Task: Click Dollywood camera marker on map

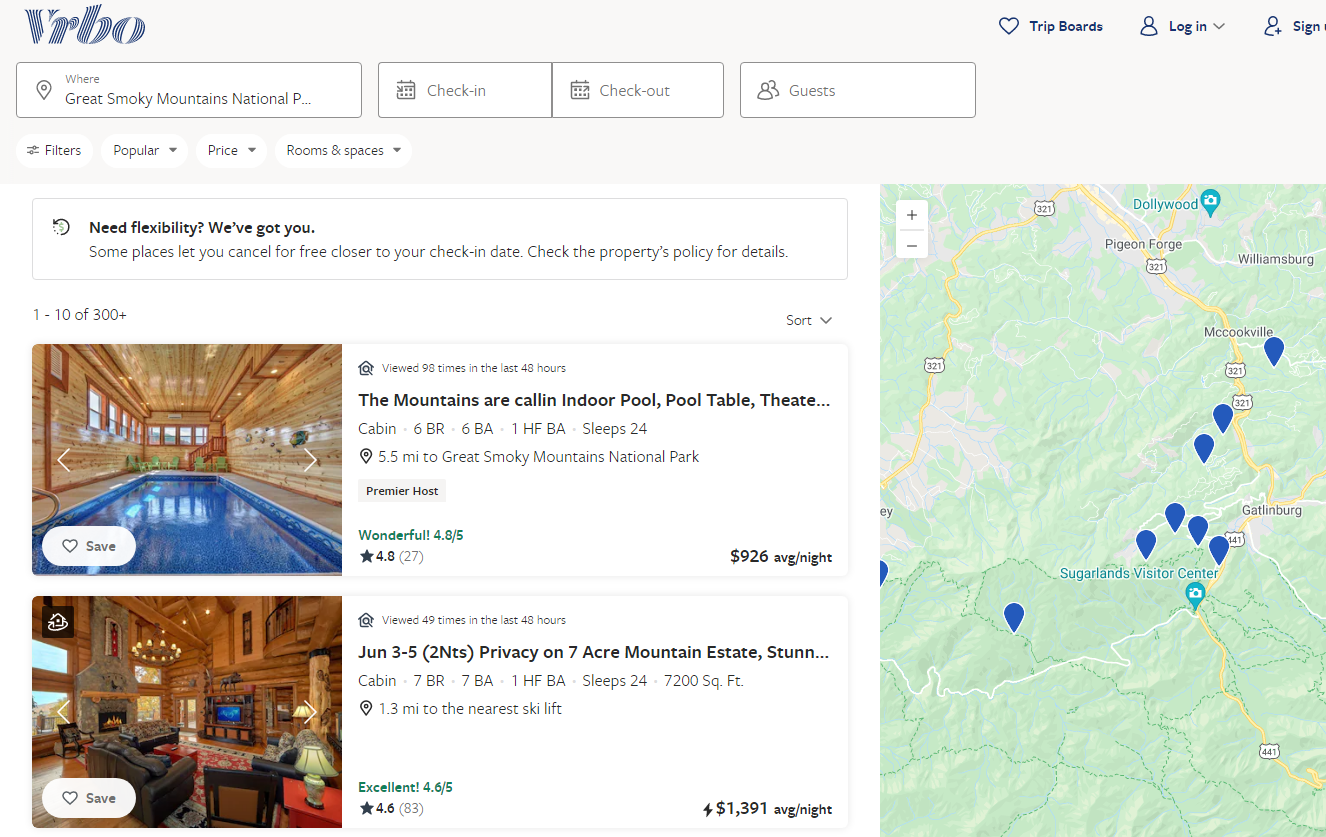Action: click(1210, 201)
